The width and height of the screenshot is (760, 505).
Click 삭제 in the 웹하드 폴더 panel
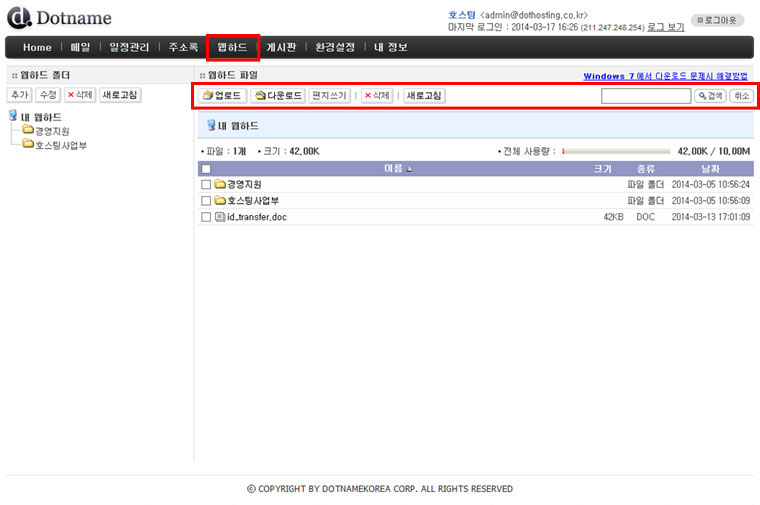(79, 95)
